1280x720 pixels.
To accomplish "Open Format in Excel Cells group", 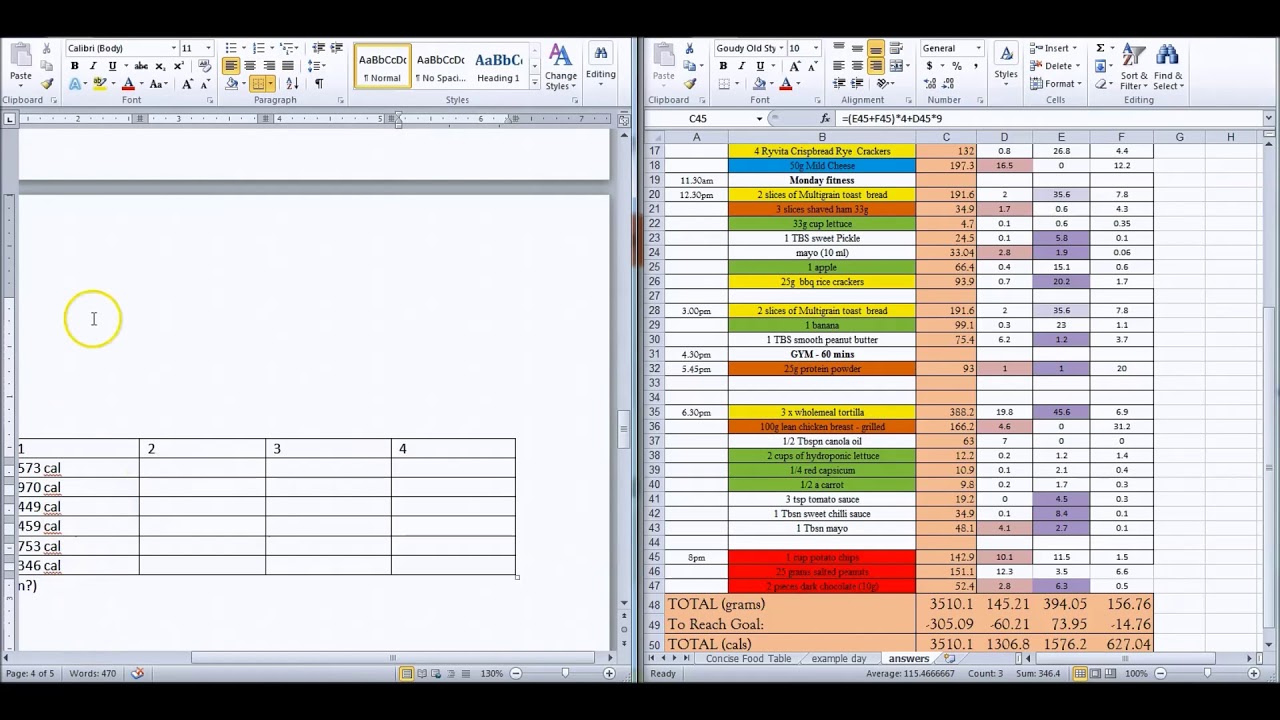I will coord(1055,84).
